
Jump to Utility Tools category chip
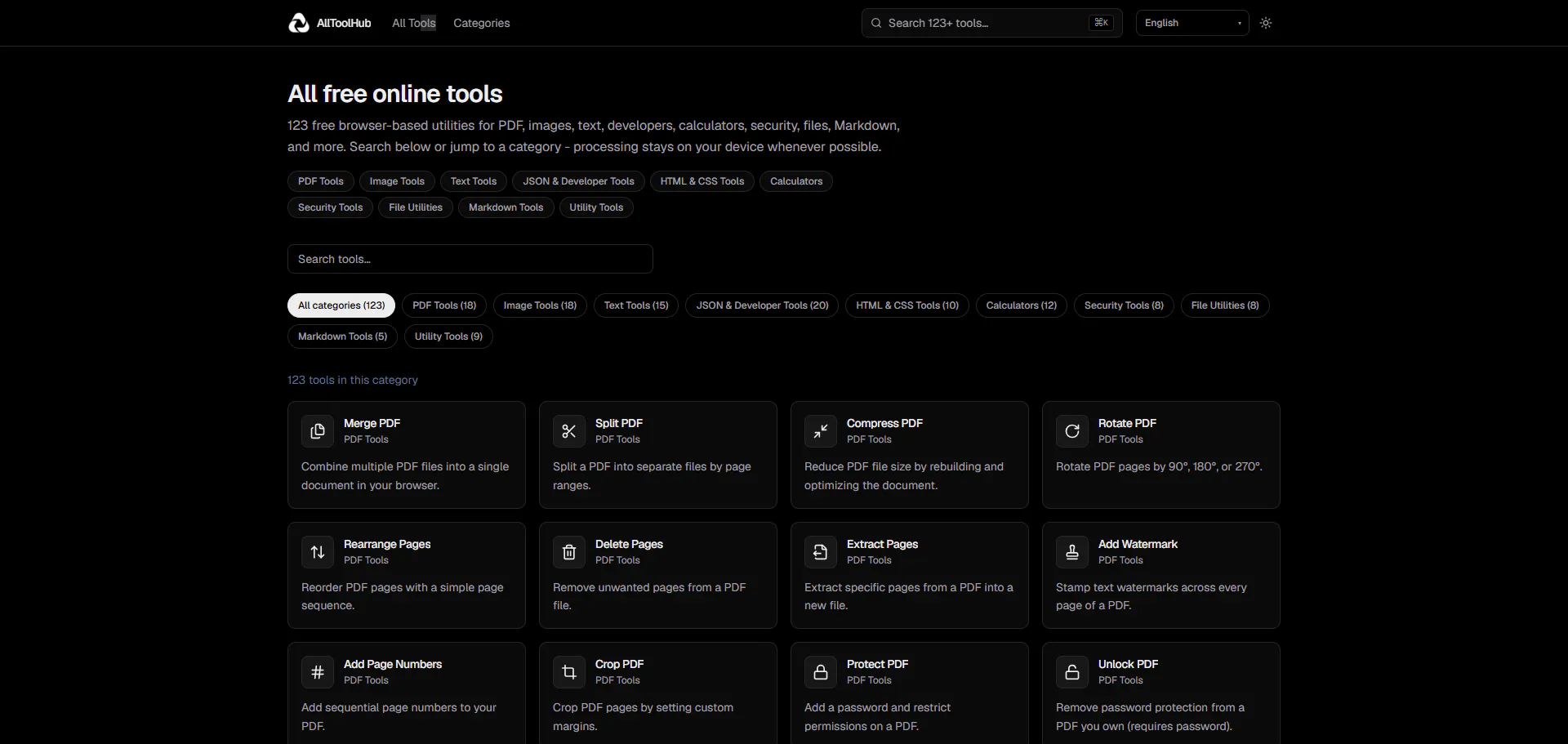point(596,207)
